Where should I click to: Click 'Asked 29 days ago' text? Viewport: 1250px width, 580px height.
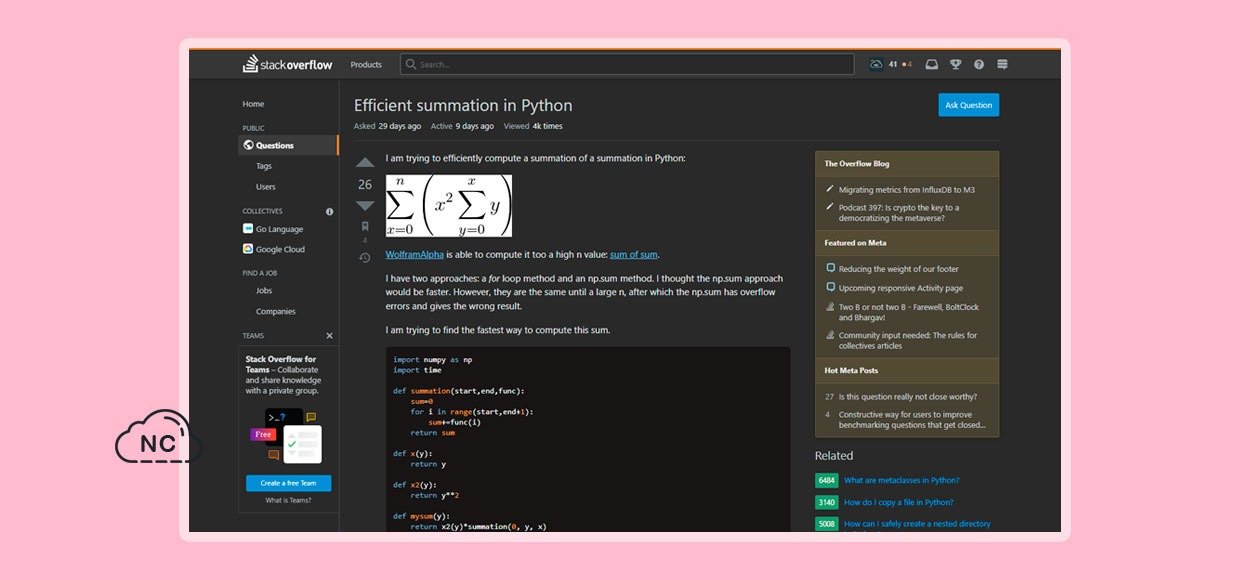[387, 126]
